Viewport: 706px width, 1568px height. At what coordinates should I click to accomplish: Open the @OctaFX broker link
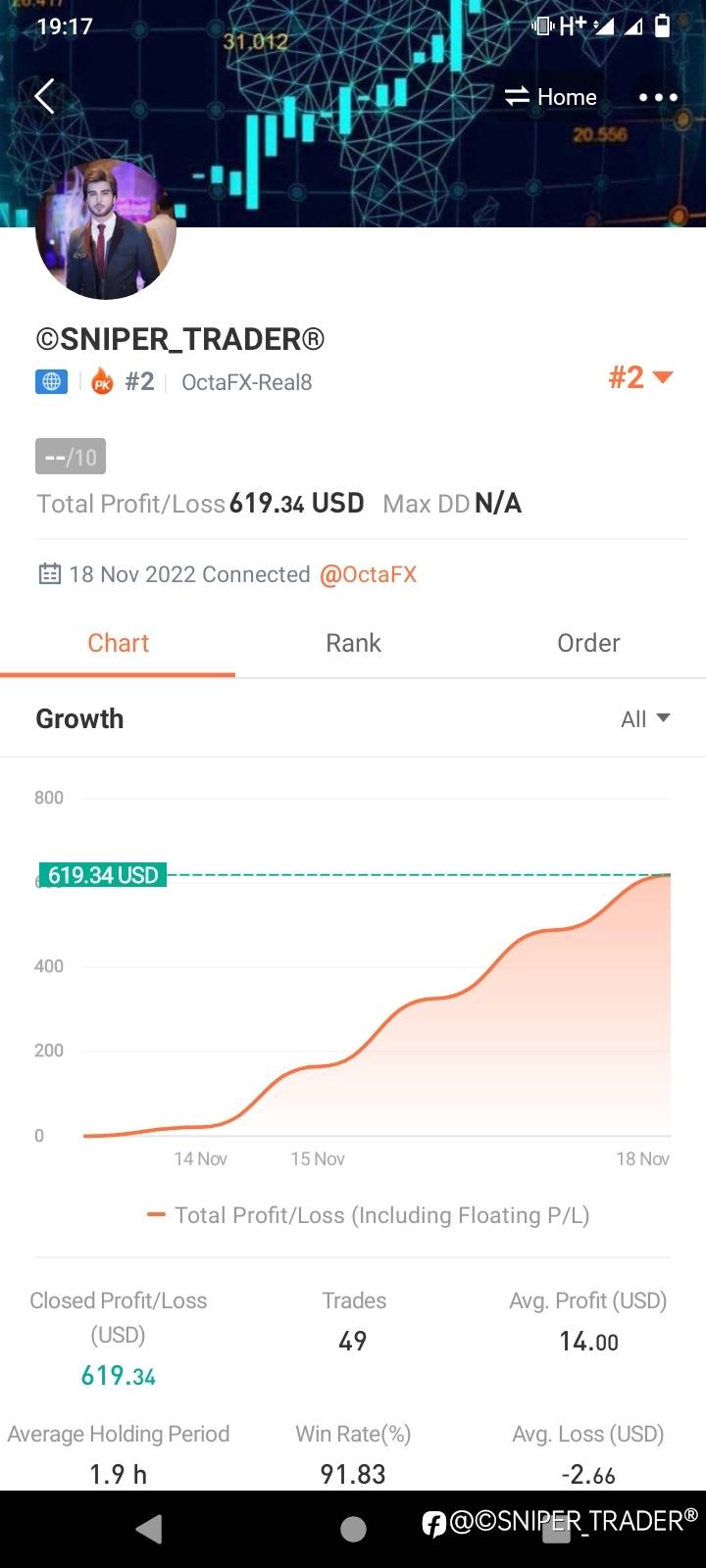point(368,574)
